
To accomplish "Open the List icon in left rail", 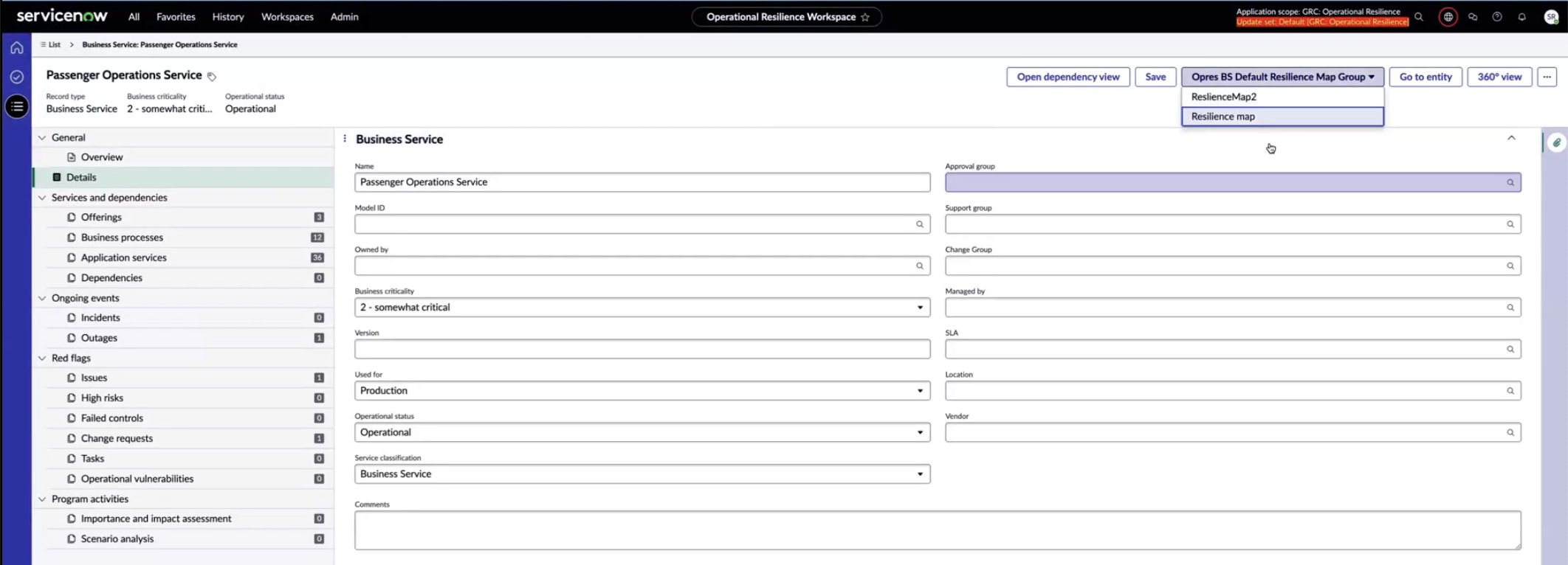I will point(17,106).
